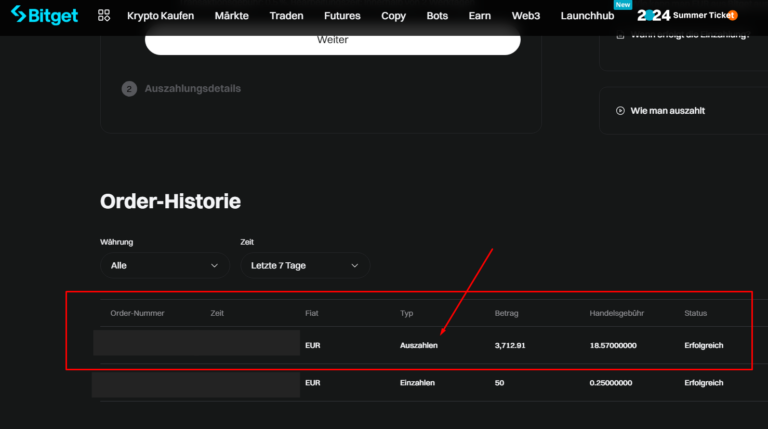
Task: Click the Bitget logo
Action: 47,15
